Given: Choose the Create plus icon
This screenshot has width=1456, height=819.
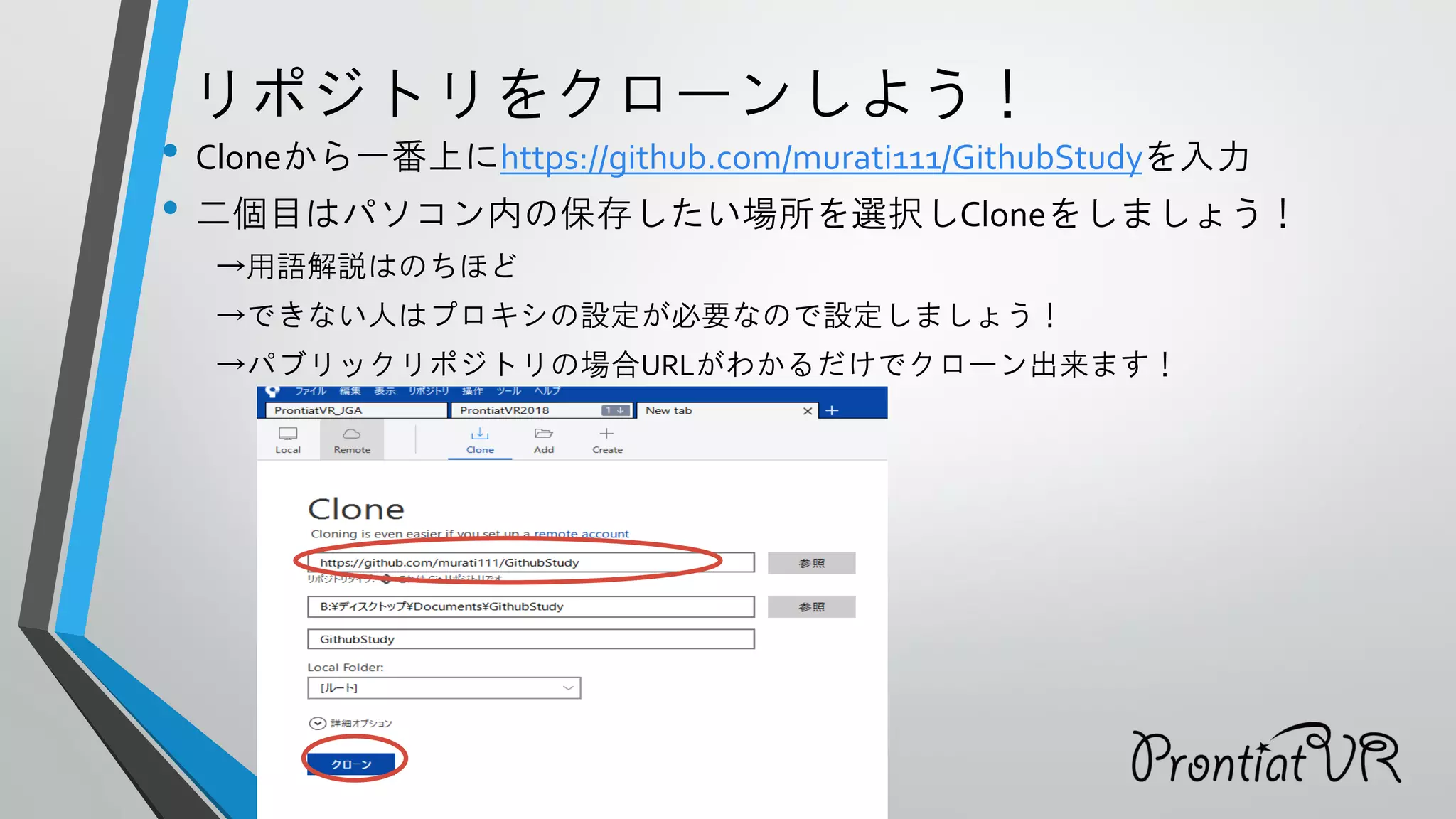Looking at the screenshot, I should (607, 440).
